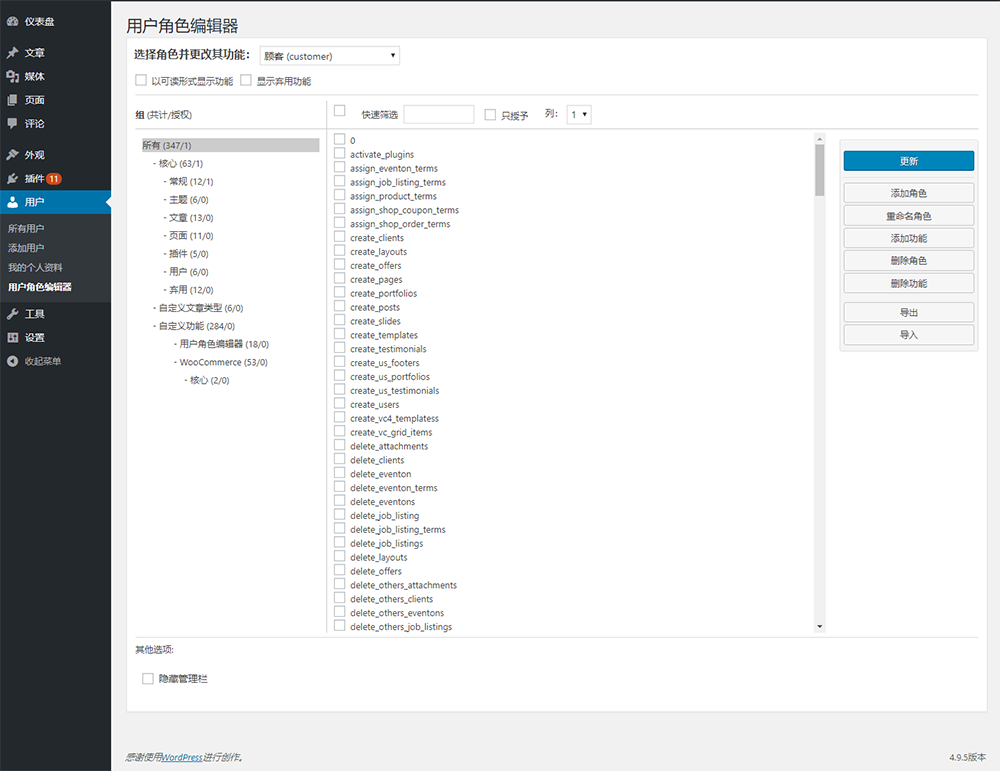This screenshot has width=1000, height=771.
Task: Toggle the 只授予 filter checkbox
Action: [490, 115]
